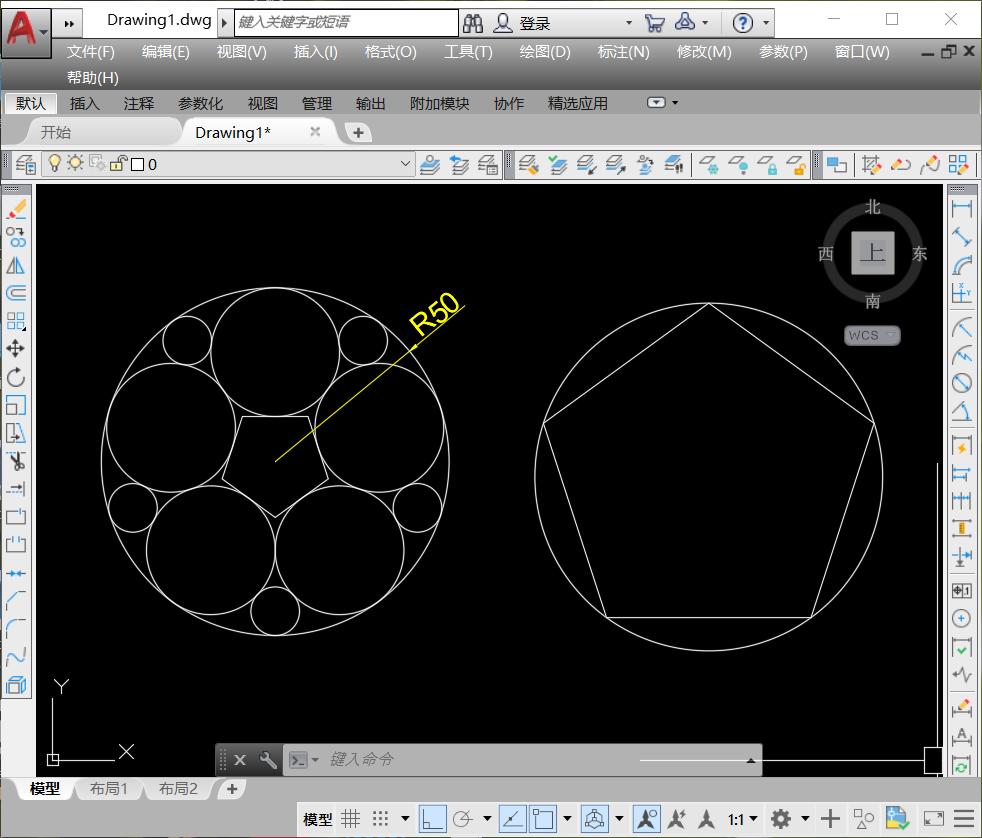The width and height of the screenshot is (982, 838).
Task: Pick the Trim tool with scissors icon
Action: pyautogui.click(x=18, y=461)
